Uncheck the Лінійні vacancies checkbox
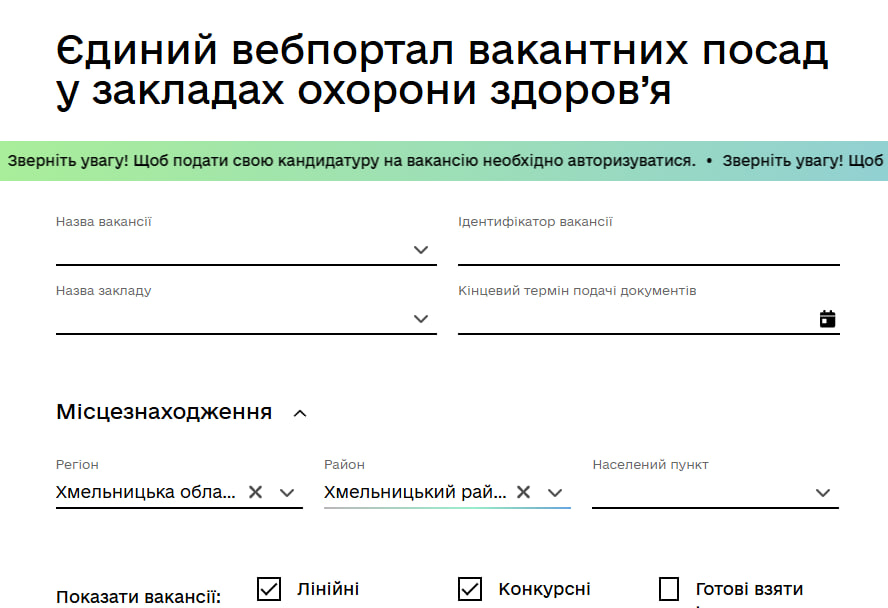 point(269,589)
